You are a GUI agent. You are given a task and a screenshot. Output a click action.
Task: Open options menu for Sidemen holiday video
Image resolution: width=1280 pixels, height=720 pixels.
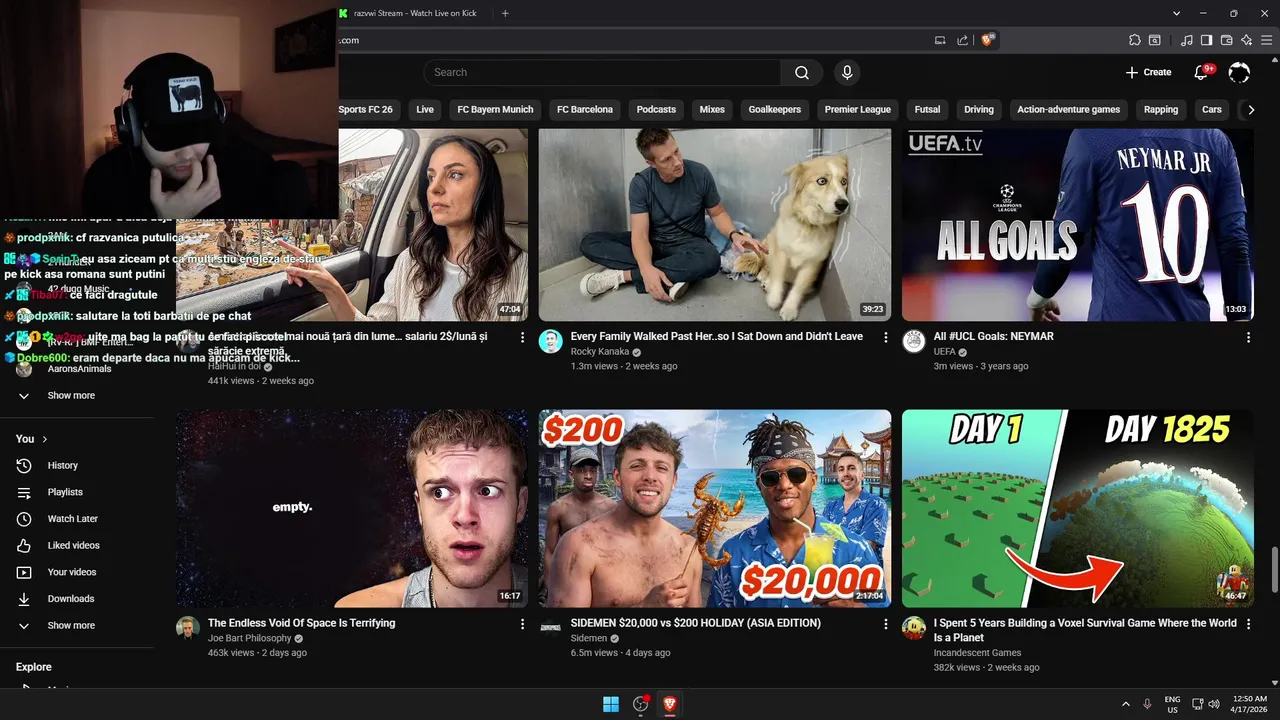(x=885, y=624)
